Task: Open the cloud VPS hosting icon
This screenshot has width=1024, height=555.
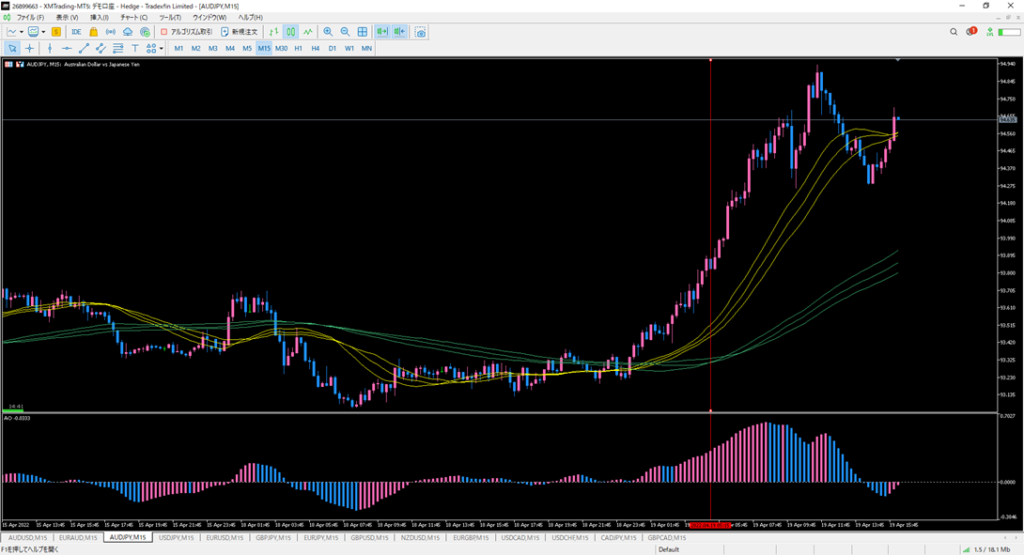Action: (x=127, y=32)
